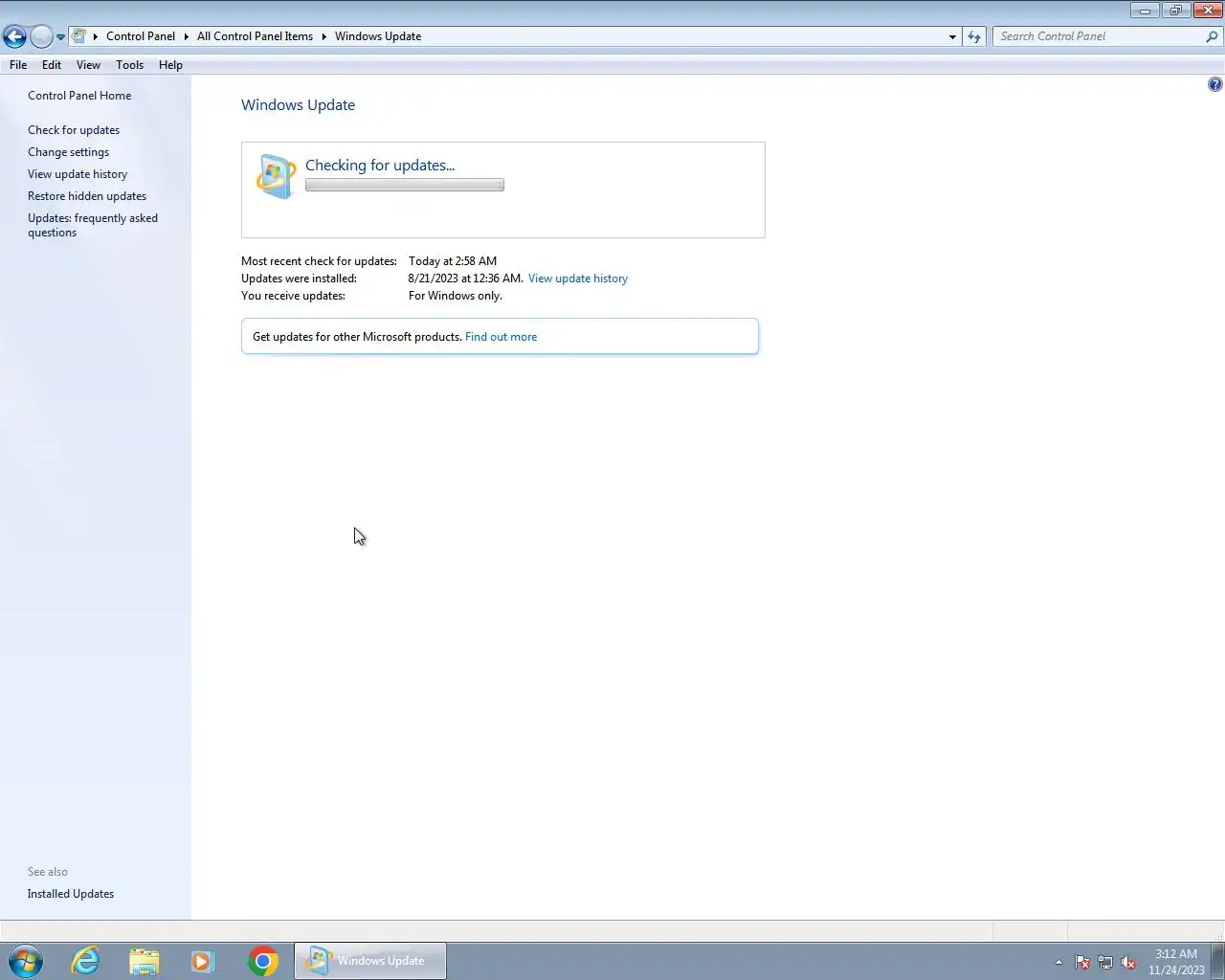This screenshot has height=980, width=1225.
Task: Click the search magnifier icon
Action: [x=1213, y=36]
